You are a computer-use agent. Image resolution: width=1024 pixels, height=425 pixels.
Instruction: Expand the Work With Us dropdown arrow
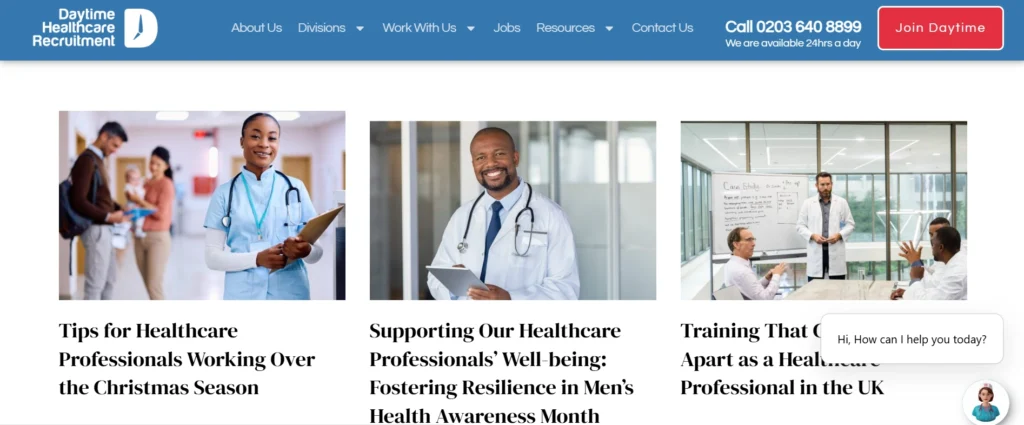[471, 28]
